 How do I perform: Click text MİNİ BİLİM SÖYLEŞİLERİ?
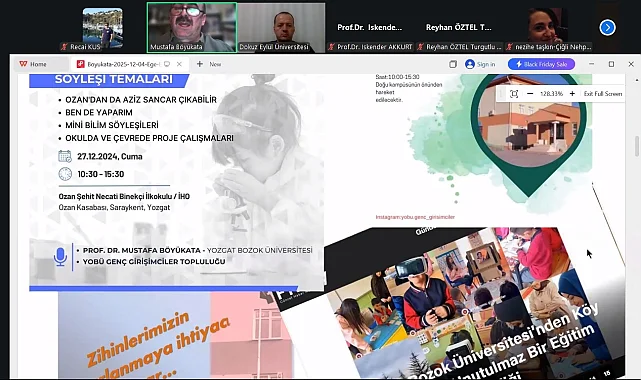pos(112,125)
